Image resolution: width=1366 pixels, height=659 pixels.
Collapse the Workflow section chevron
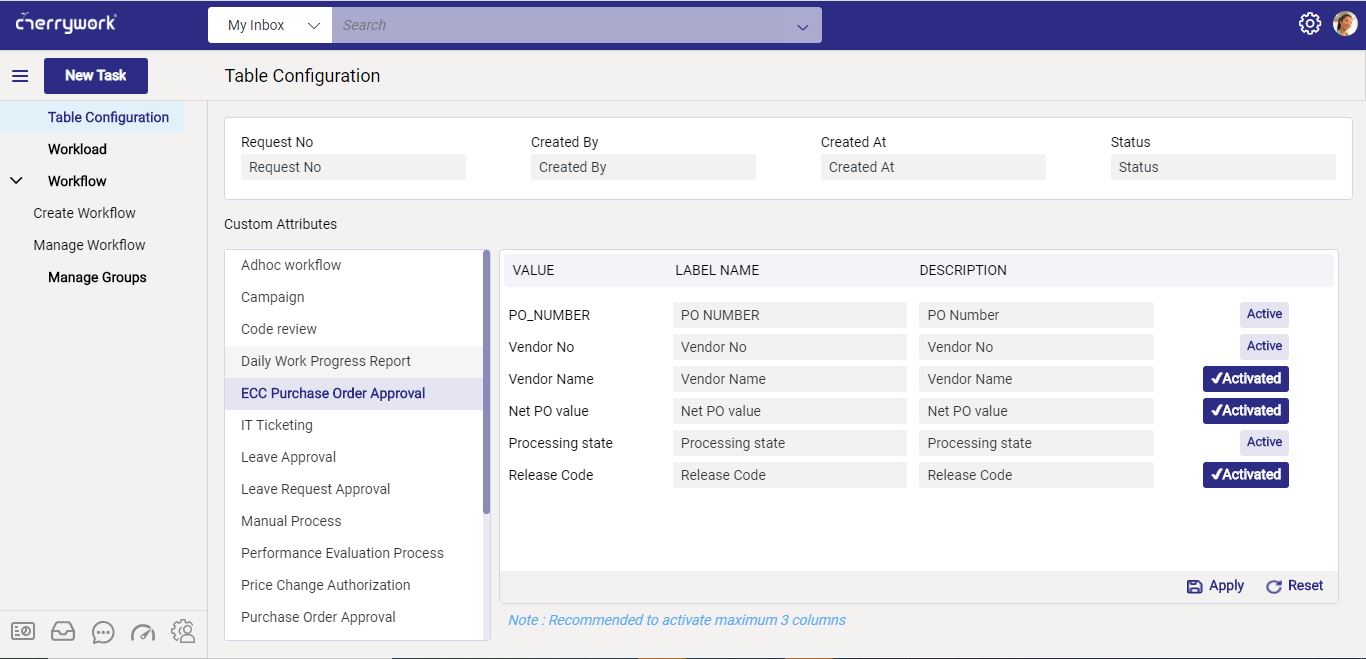(16, 181)
